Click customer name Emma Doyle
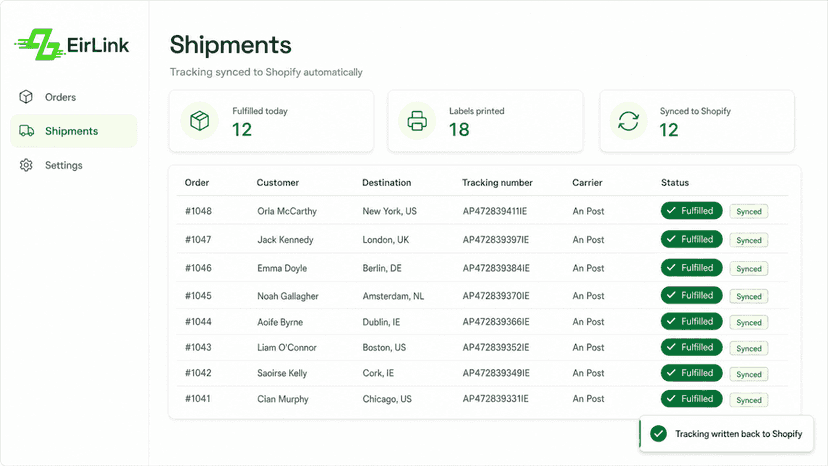This screenshot has height=466, width=828. (282, 268)
